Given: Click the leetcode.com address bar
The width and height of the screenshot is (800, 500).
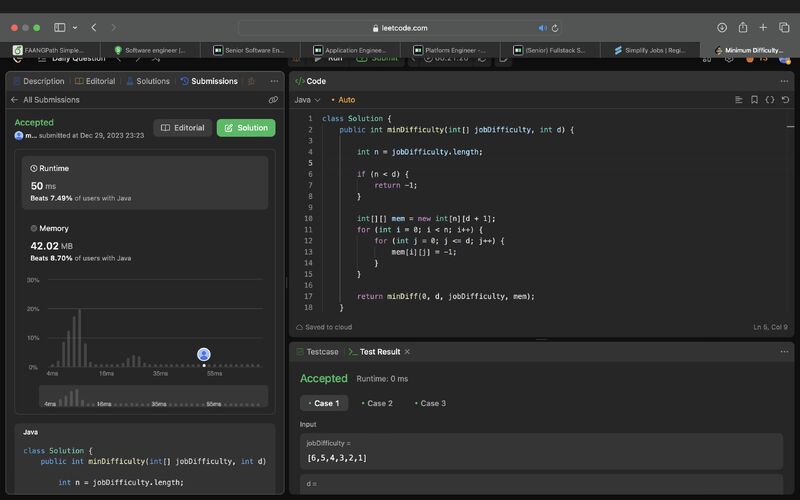Looking at the screenshot, I should point(400,28).
